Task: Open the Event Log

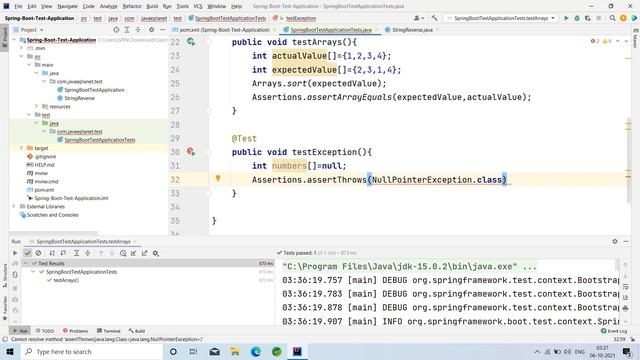Action: point(614,331)
